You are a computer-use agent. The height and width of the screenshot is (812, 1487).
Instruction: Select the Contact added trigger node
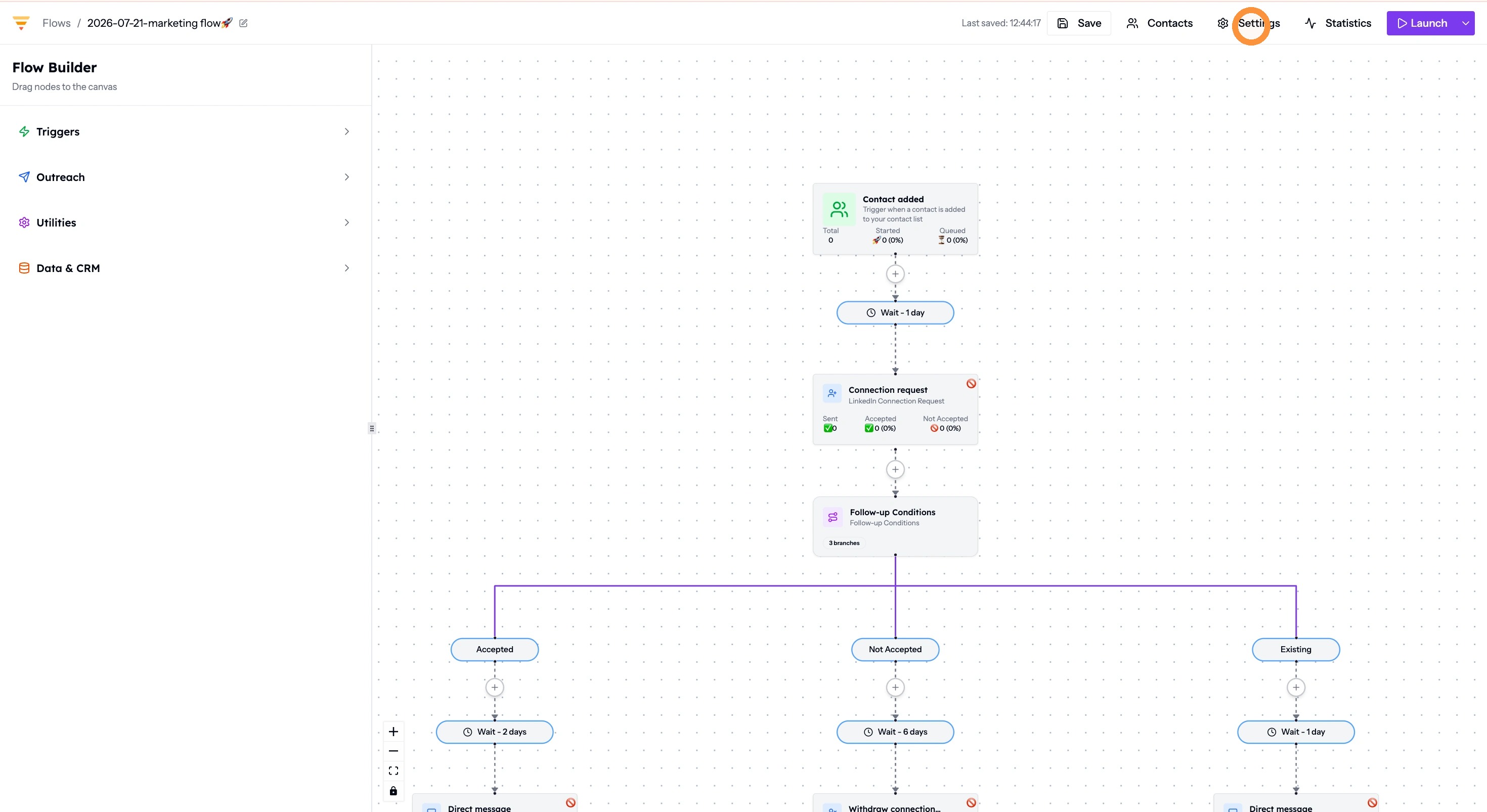coord(895,219)
